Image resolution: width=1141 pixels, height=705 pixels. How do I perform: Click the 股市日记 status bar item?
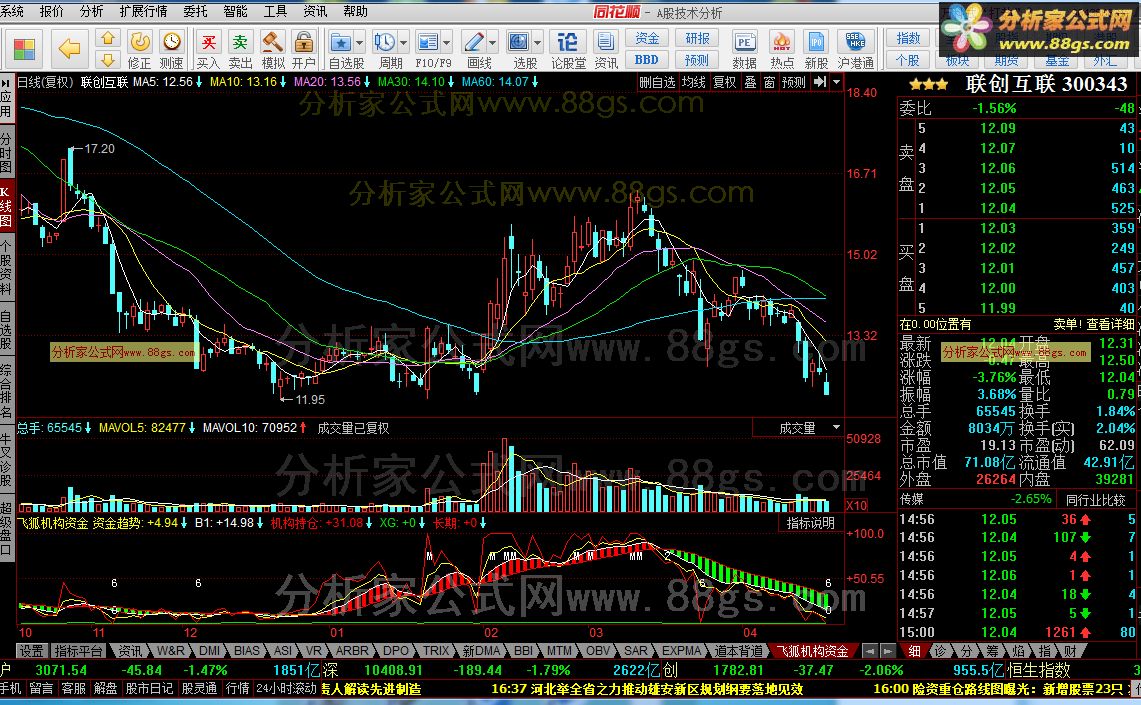[150, 688]
